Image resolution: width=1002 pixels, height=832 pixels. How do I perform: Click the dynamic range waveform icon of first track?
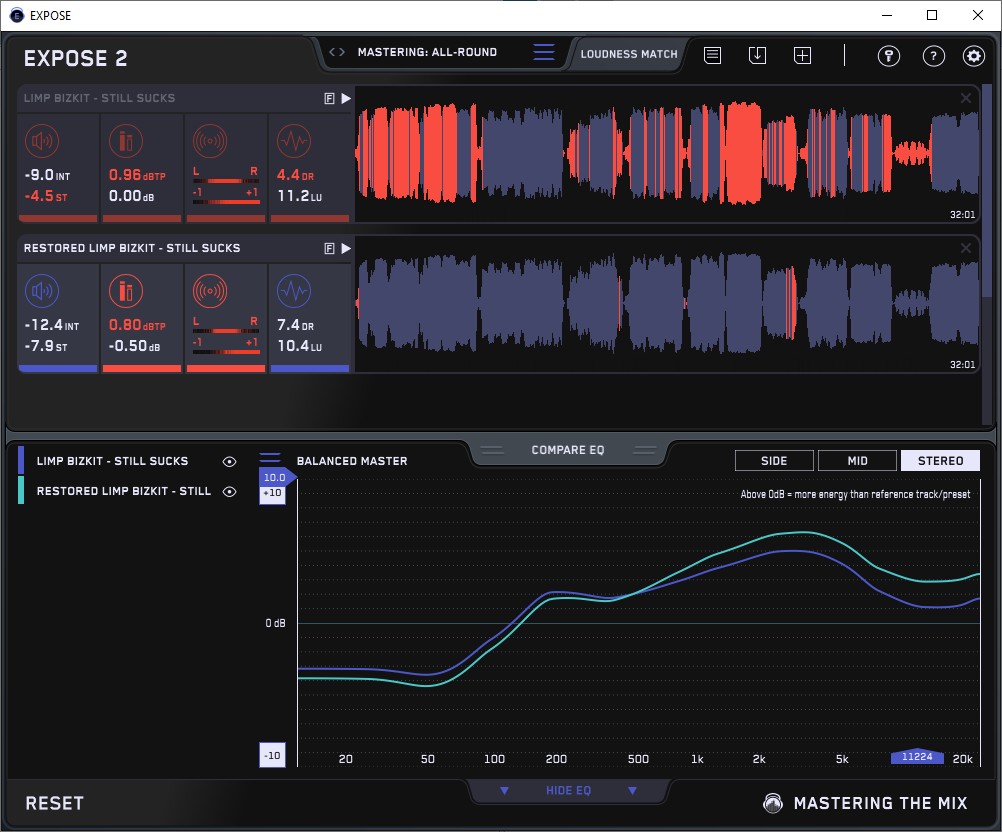coord(293,141)
